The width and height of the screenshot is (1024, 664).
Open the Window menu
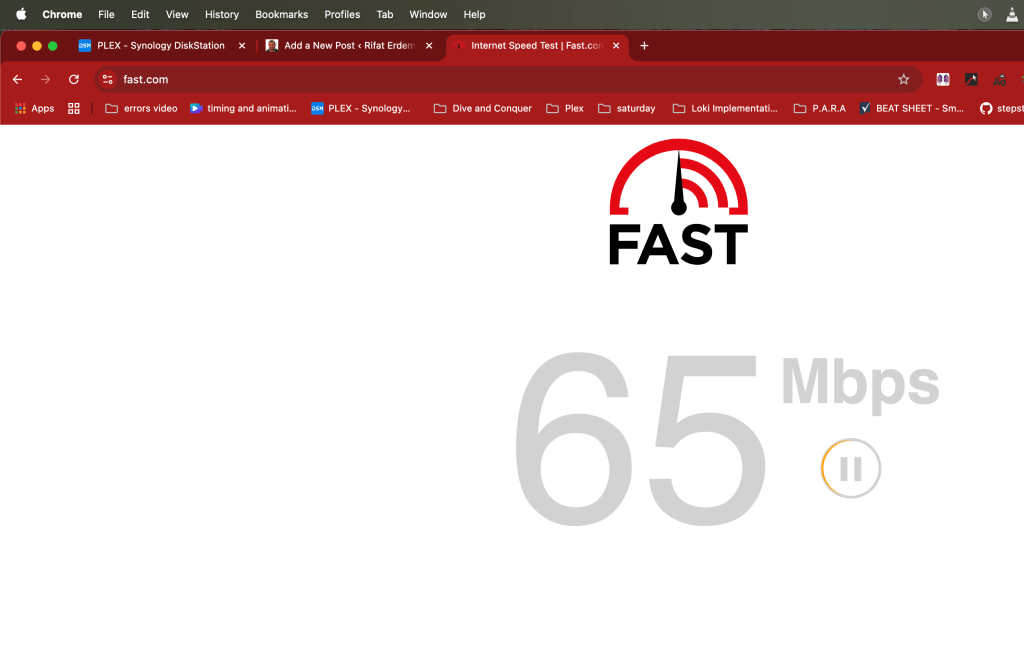click(x=428, y=14)
